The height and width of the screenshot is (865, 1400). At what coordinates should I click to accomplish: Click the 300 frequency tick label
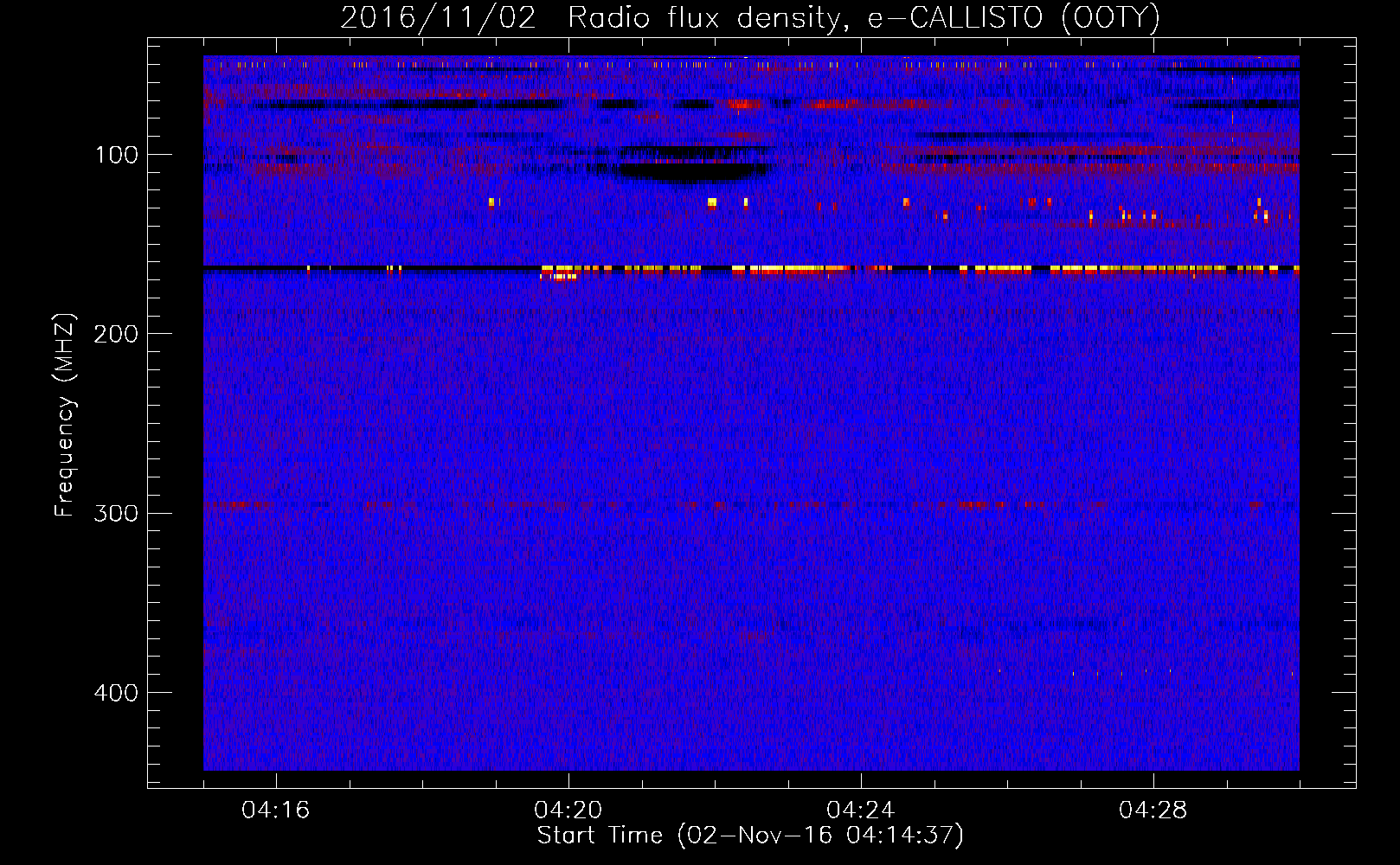coord(115,513)
